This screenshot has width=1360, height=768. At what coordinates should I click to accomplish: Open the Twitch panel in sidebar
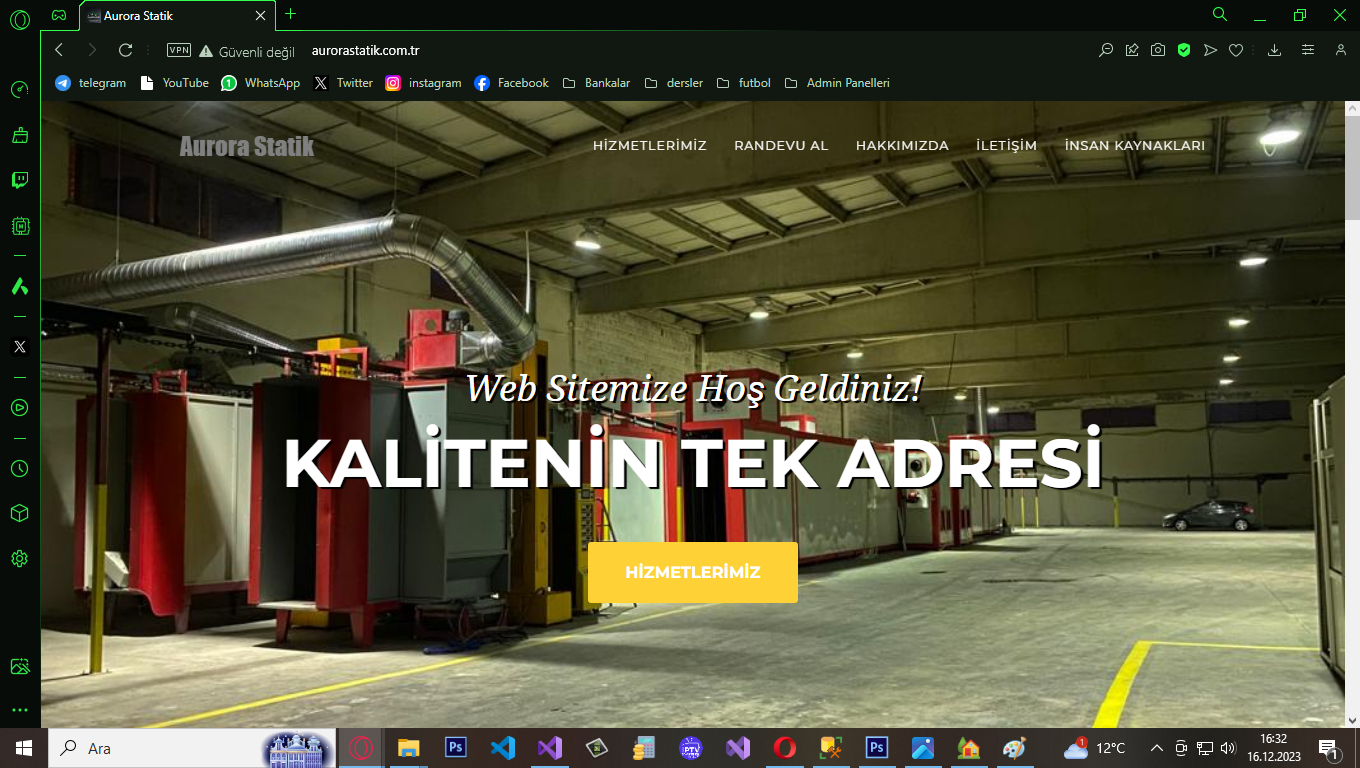[x=19, y=180]
